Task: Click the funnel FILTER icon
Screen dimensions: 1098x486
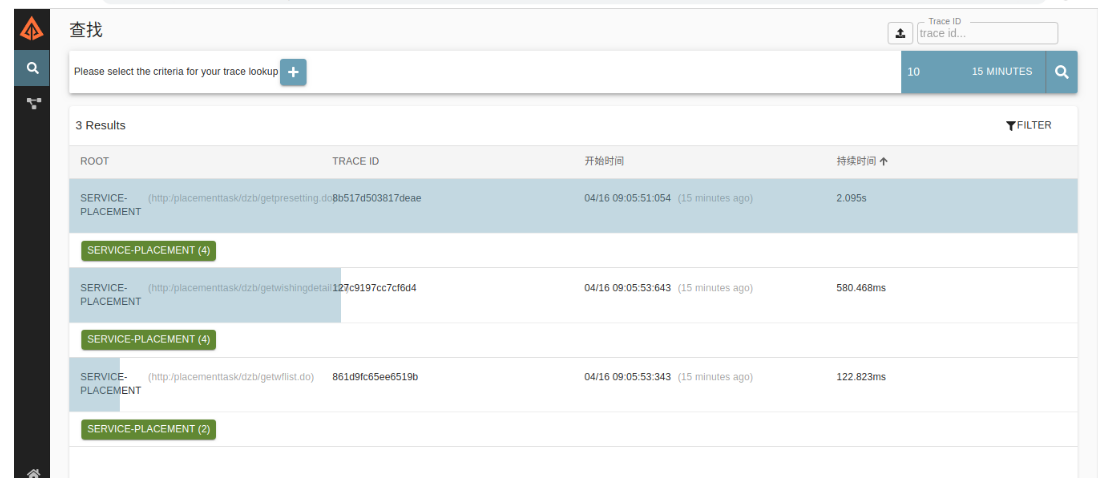Action: [1011, 126]
